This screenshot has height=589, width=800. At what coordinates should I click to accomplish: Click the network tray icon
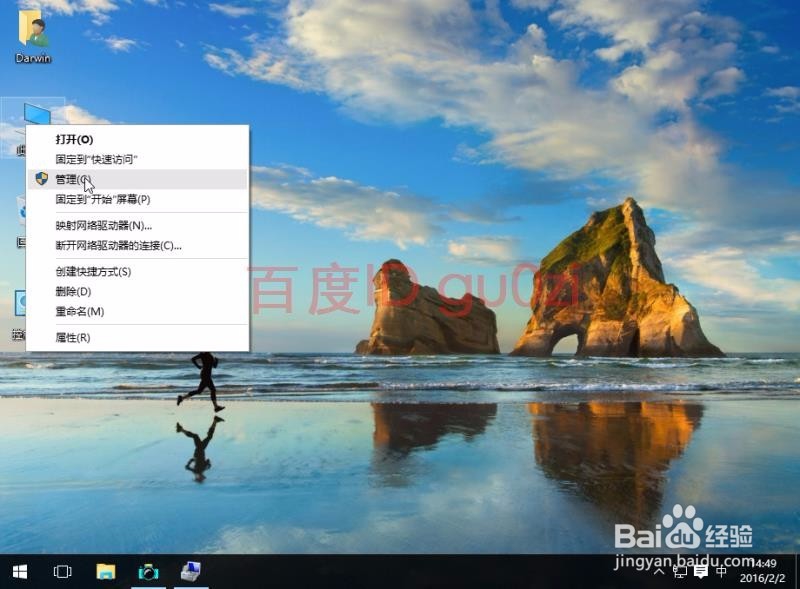click(x=680, y=572)
